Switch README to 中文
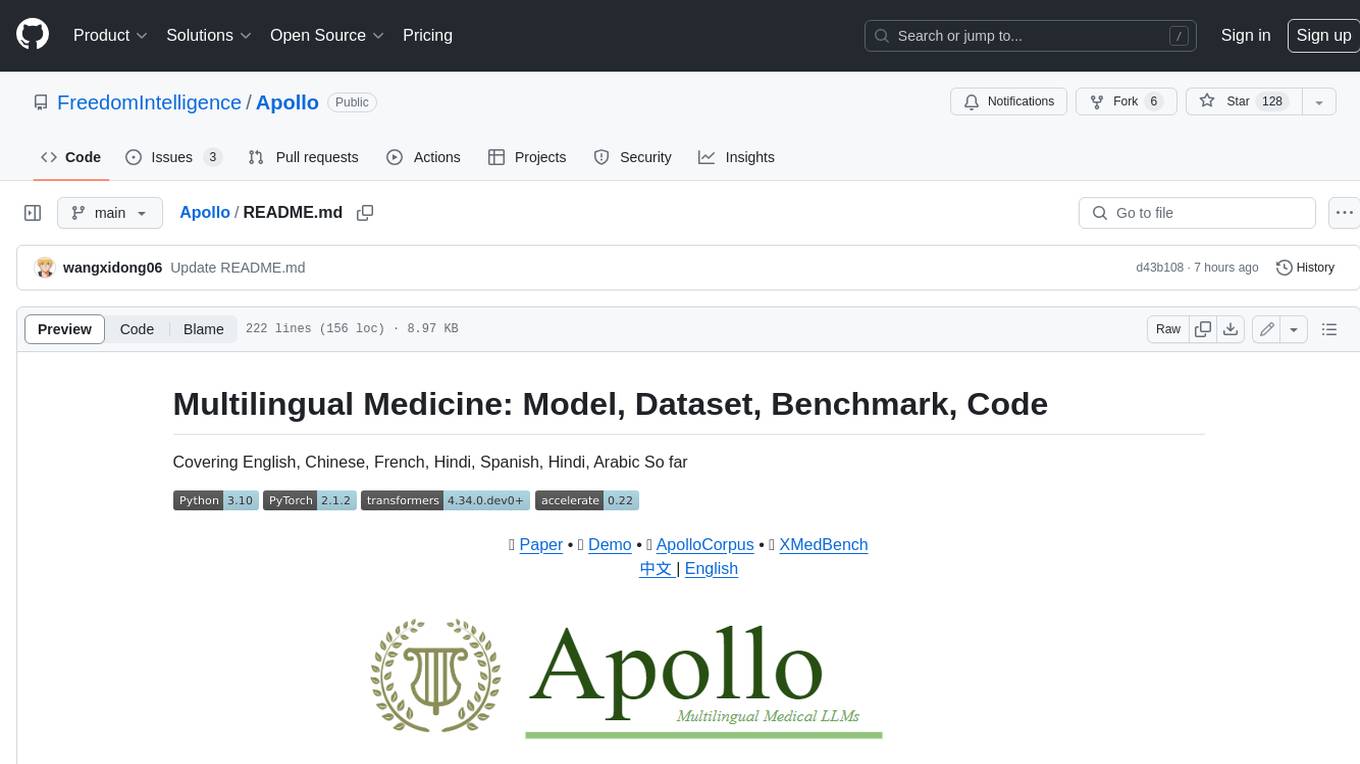This screenshot has height=764, width=1360. (x=656, y=569)
